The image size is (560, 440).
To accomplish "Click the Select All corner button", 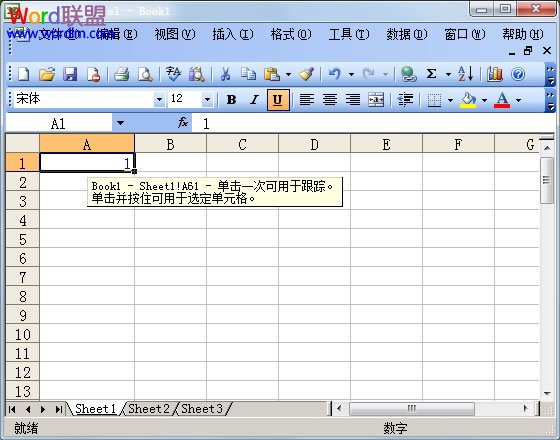I will point(22,144).
